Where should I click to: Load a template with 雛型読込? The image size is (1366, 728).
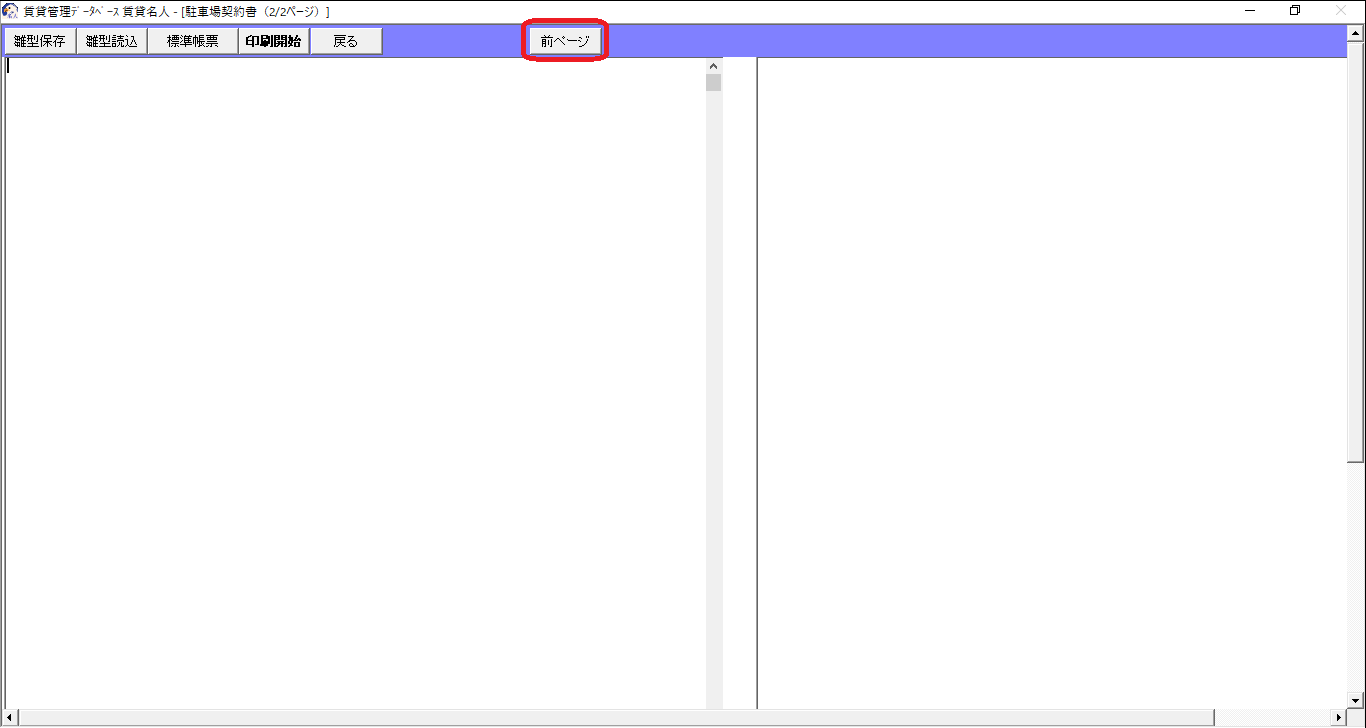[112, 41]
